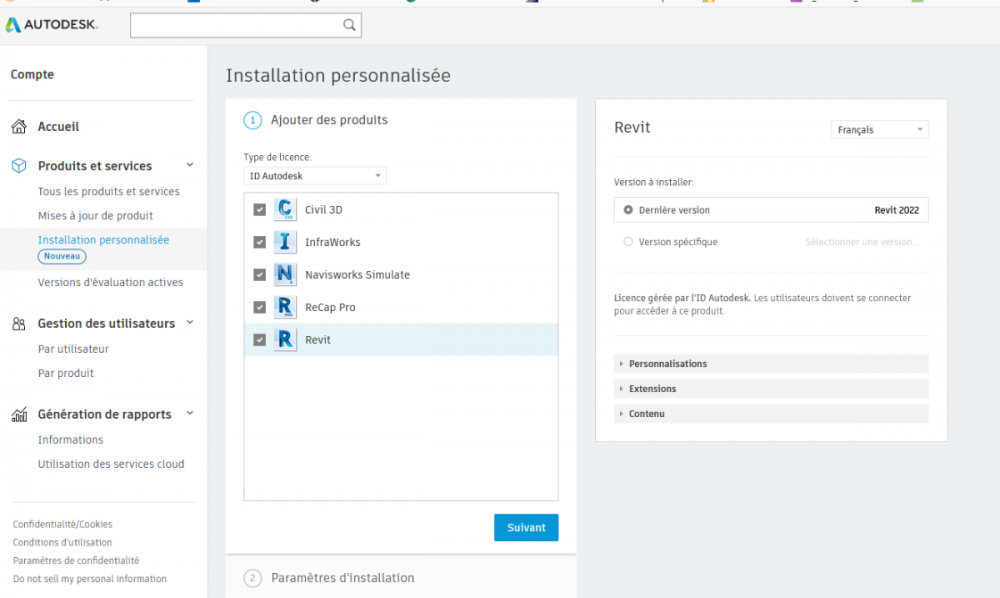Uncheck the Civil 3D checkbox

(260, 210)
